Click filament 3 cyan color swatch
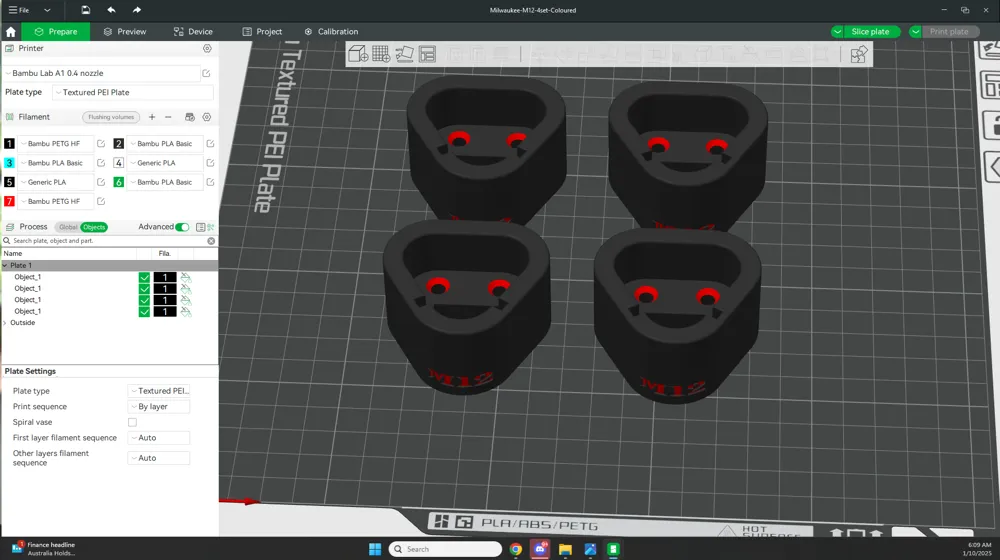Image resolution: width=1000 pixels, height=560 pixels. (x=9, y=163)
